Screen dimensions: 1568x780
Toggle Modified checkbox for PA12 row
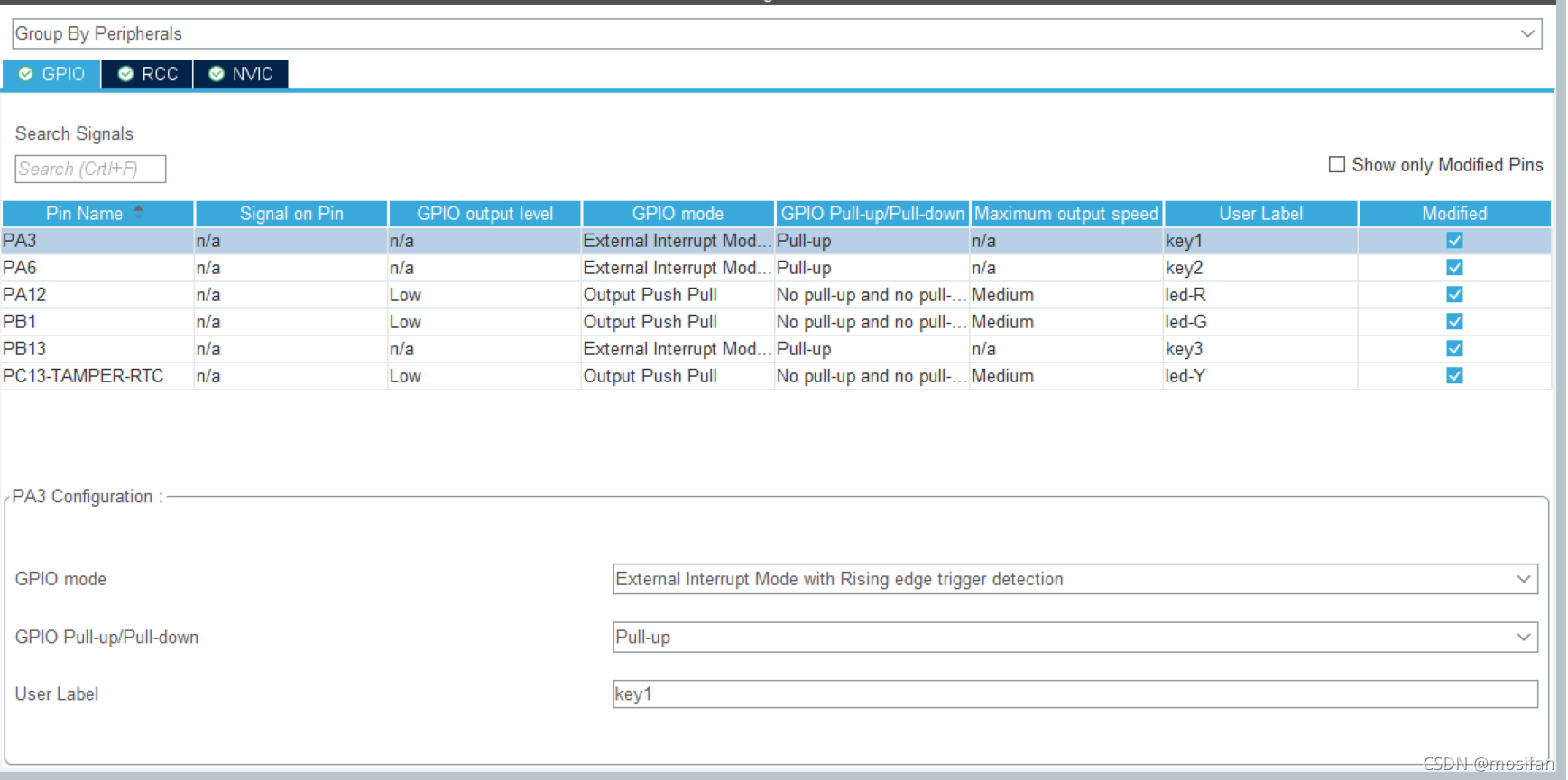pyautogui.click(x=1454, y=295)
